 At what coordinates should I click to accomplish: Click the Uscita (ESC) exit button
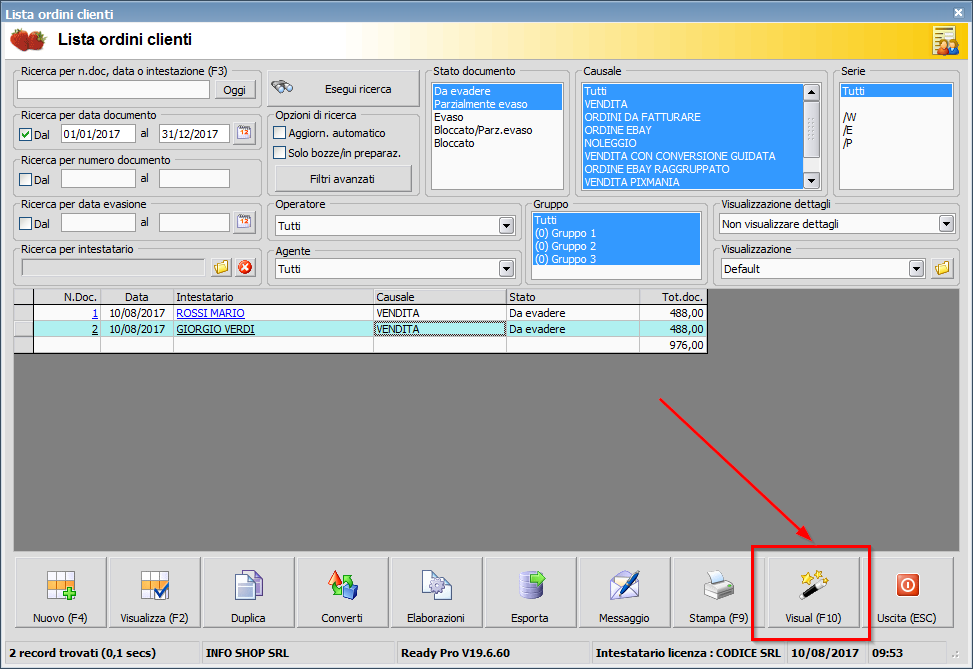tap(907, 592)
